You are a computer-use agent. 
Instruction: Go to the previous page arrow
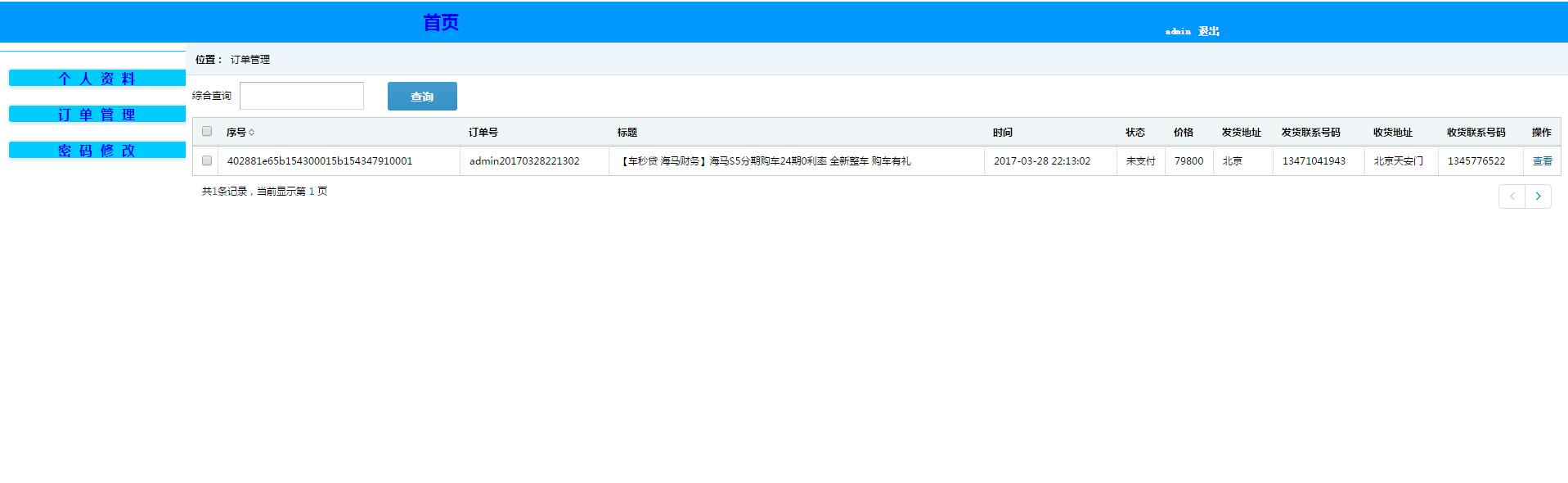pyautogui.click(x=1512, y=196)
